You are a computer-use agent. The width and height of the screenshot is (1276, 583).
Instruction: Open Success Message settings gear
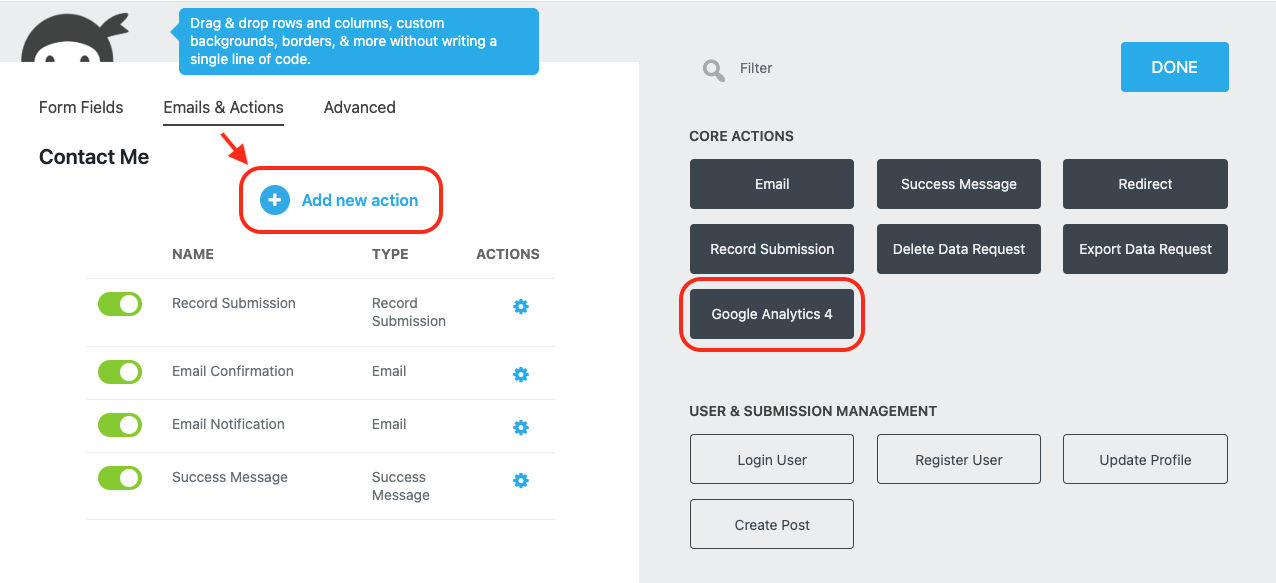pyautogui.click(x=521, y=480)
